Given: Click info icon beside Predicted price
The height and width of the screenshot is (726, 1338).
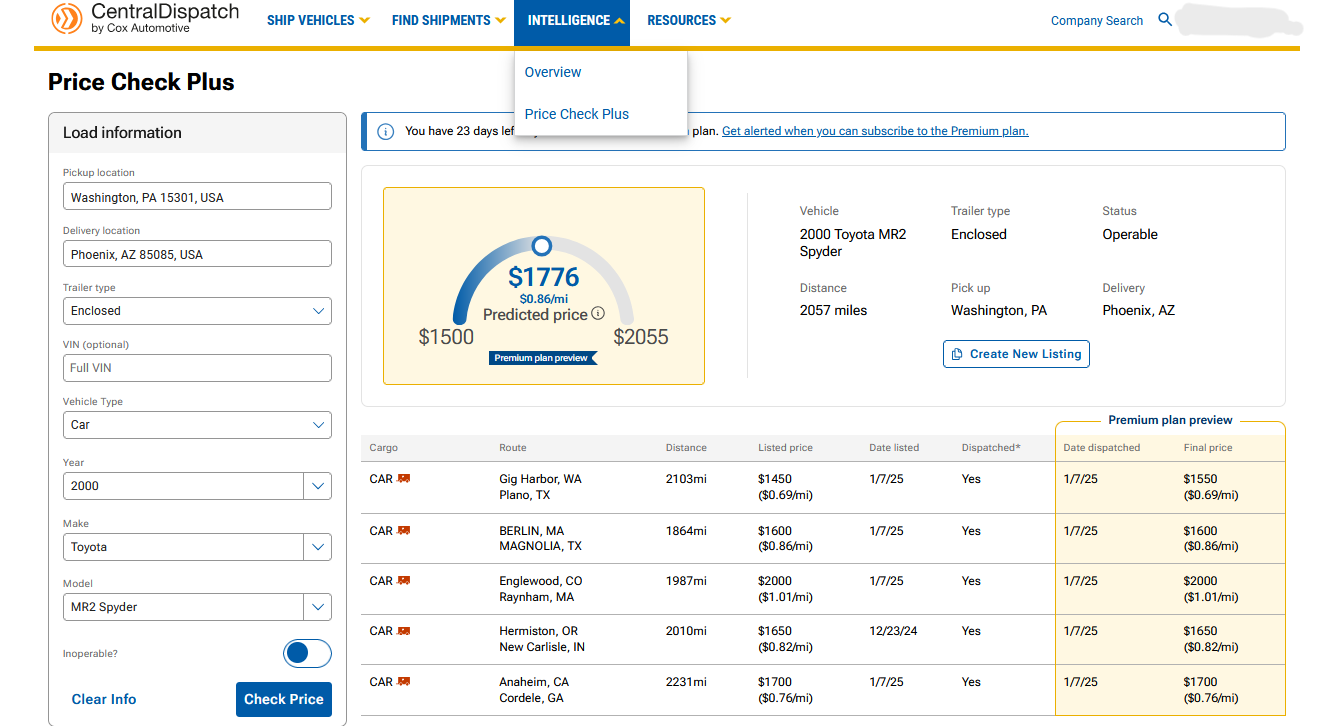Looking at the screenshot, I should tap(598, 314).
